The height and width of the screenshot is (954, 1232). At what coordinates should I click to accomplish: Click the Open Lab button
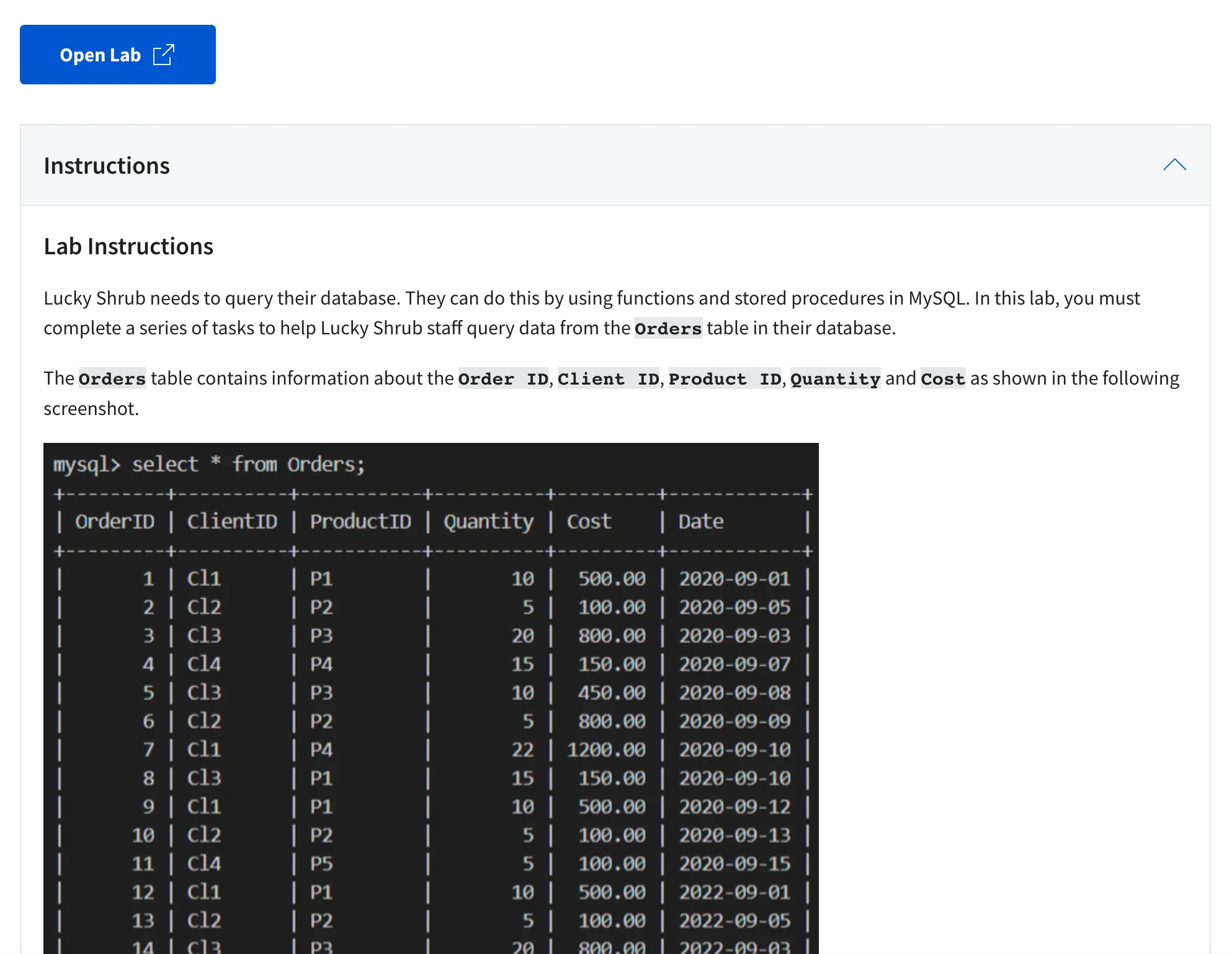point(117,55)
